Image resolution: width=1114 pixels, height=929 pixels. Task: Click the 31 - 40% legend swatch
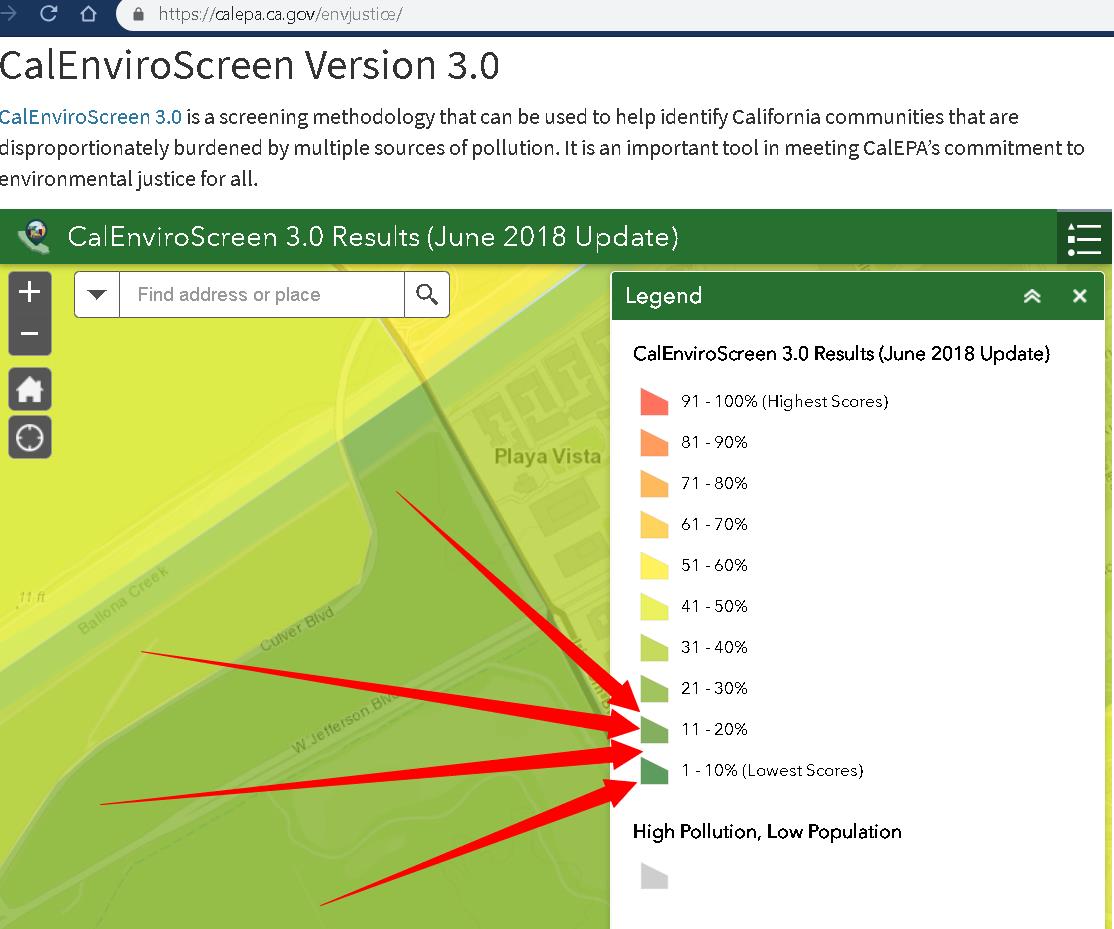654,647
